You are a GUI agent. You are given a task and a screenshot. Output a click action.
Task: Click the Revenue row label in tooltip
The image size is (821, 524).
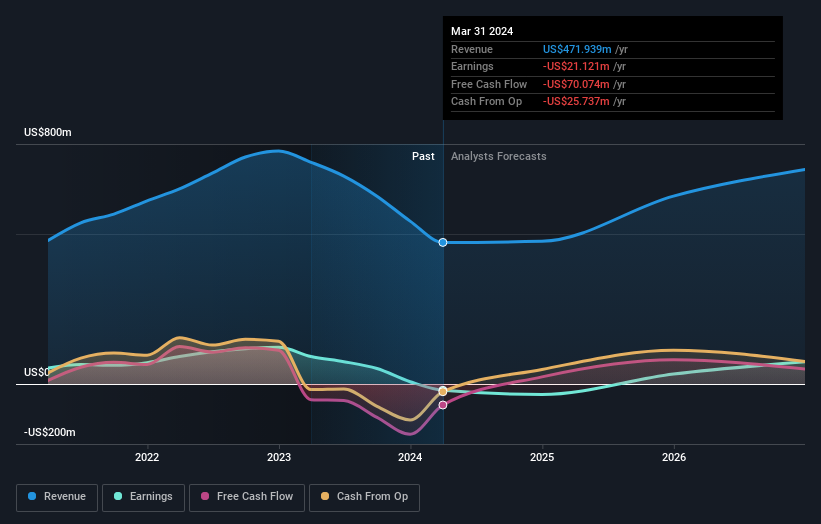472,49
